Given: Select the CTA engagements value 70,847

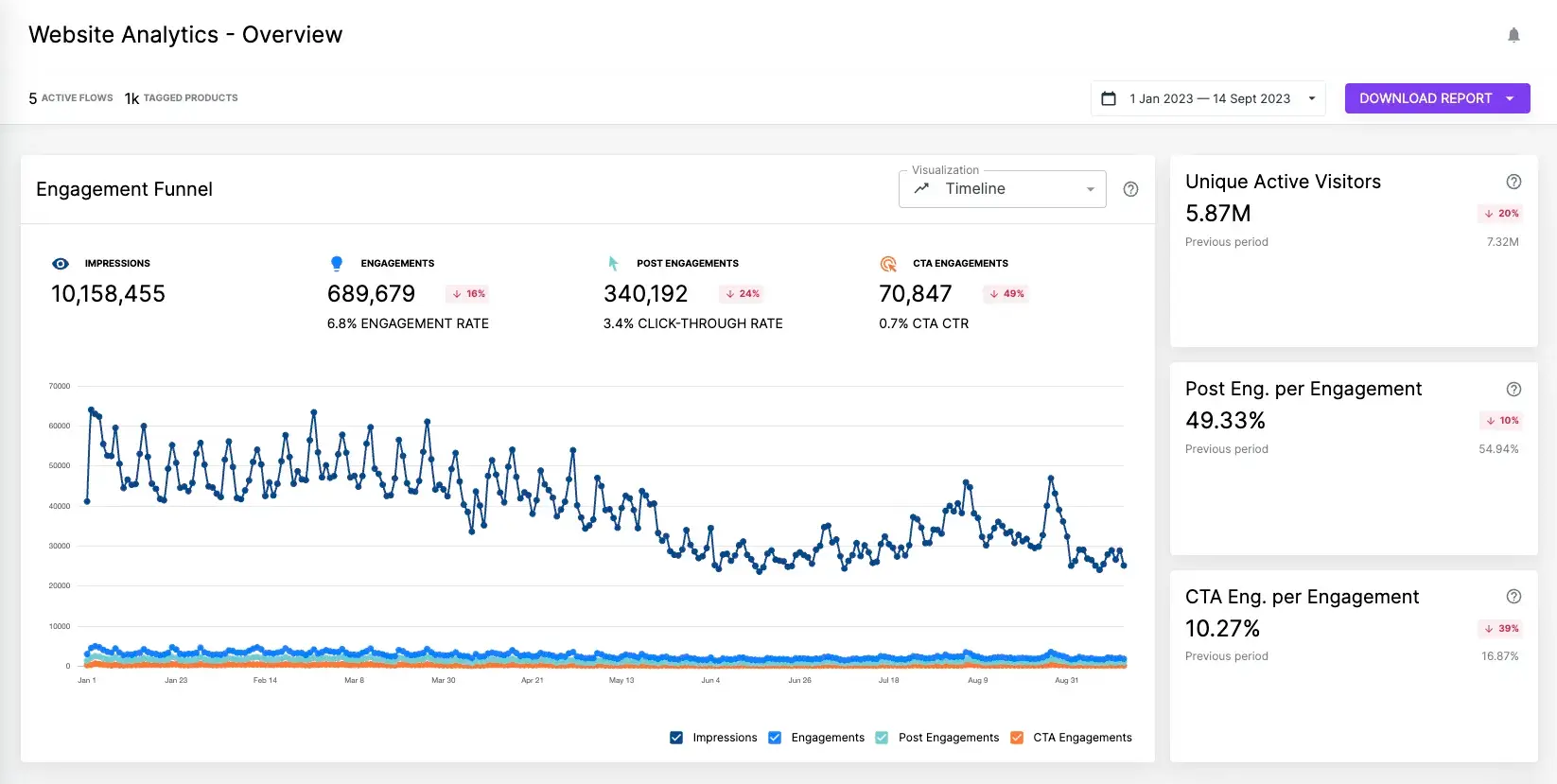Looking at the screenshot, I should tap(916, 294).
